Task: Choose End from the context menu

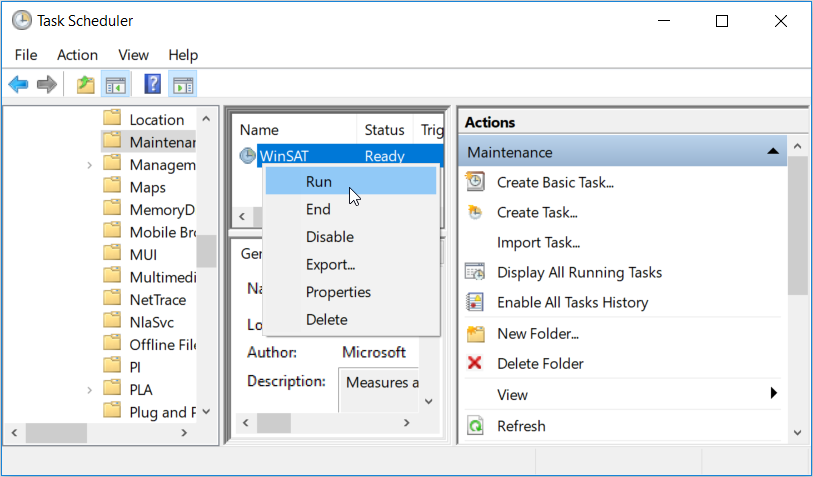Action: 351,209
